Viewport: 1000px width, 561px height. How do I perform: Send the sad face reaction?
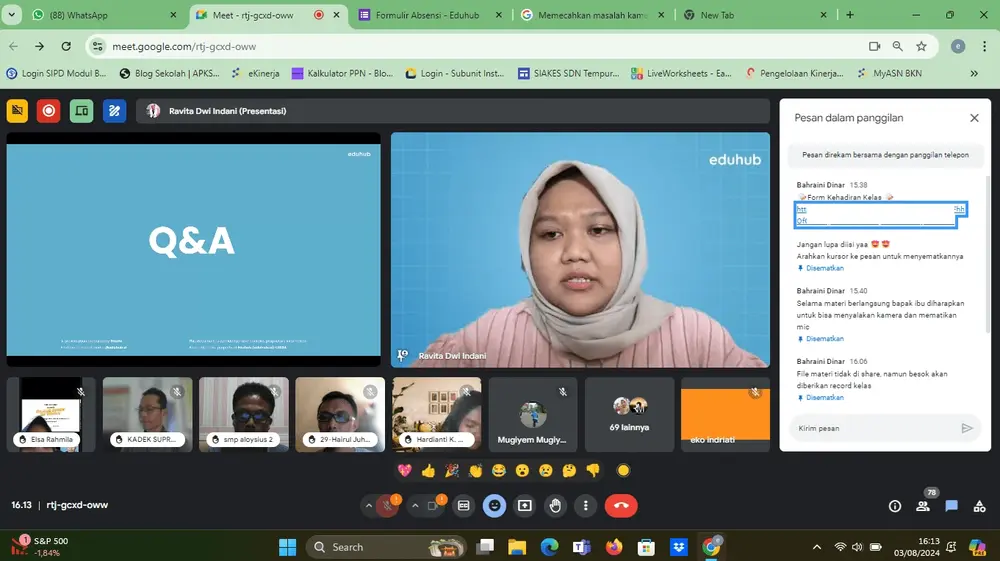tap(546, 470)
